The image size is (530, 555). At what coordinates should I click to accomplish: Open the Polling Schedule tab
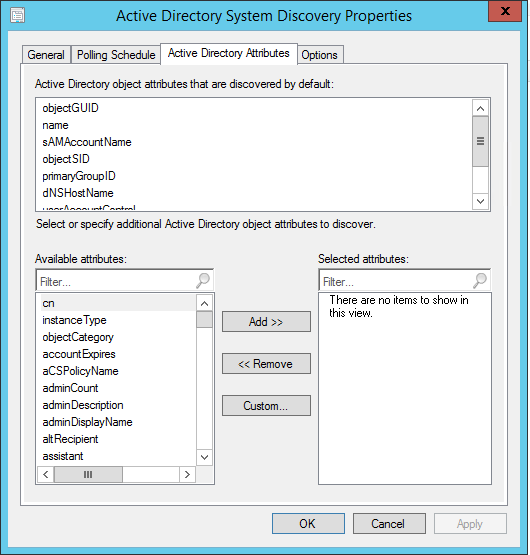click(116, 55)
